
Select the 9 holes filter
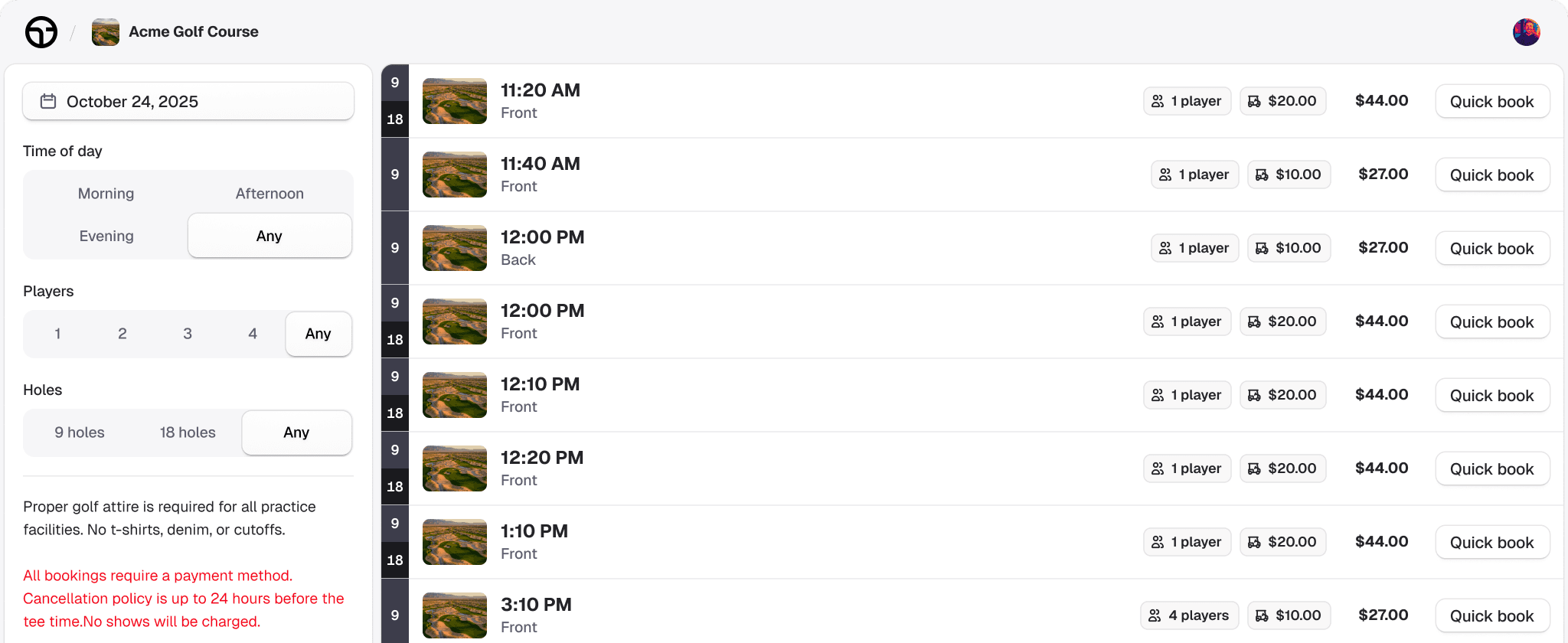tap(79, 432)
